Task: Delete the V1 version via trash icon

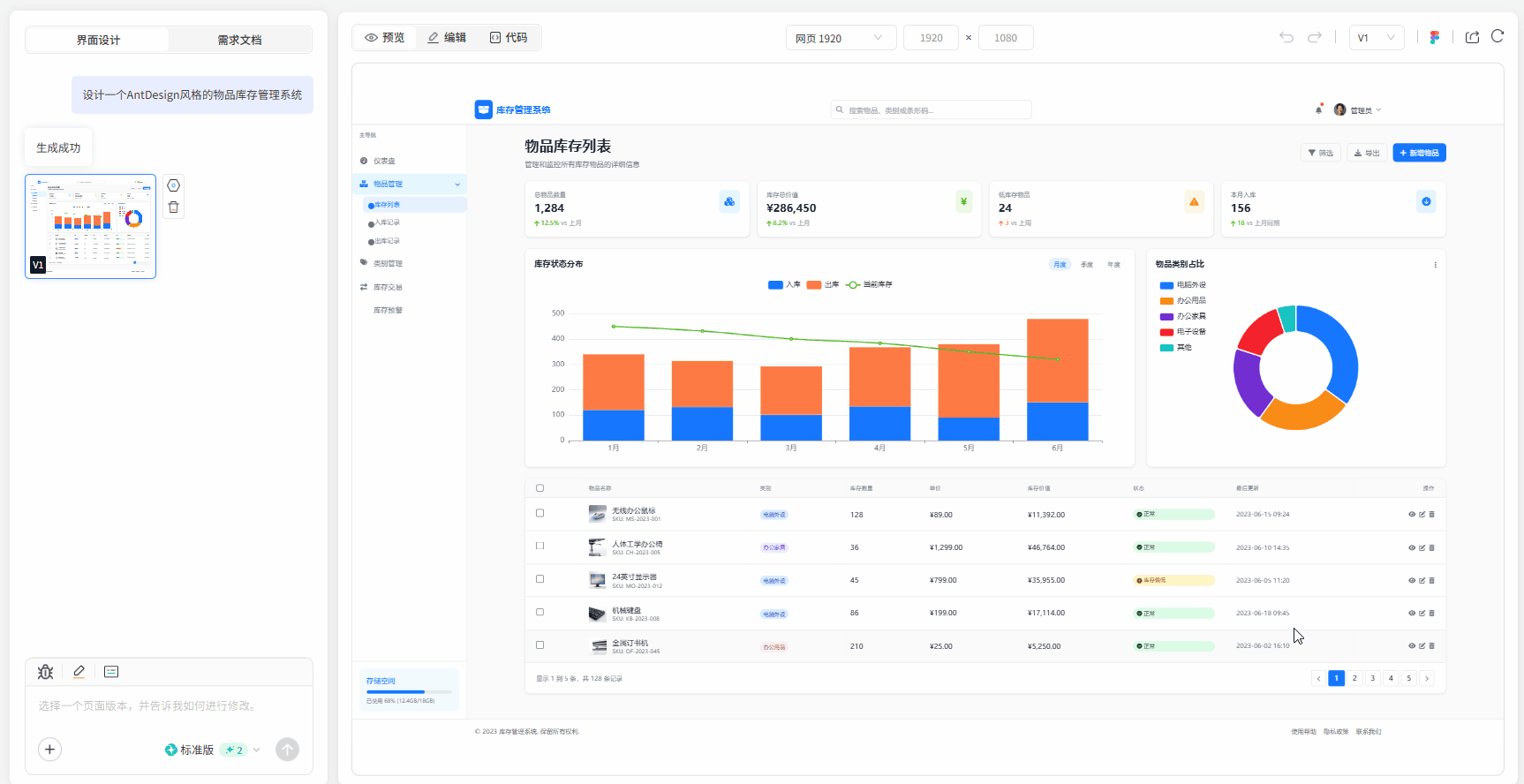Action: click(174, 207)
